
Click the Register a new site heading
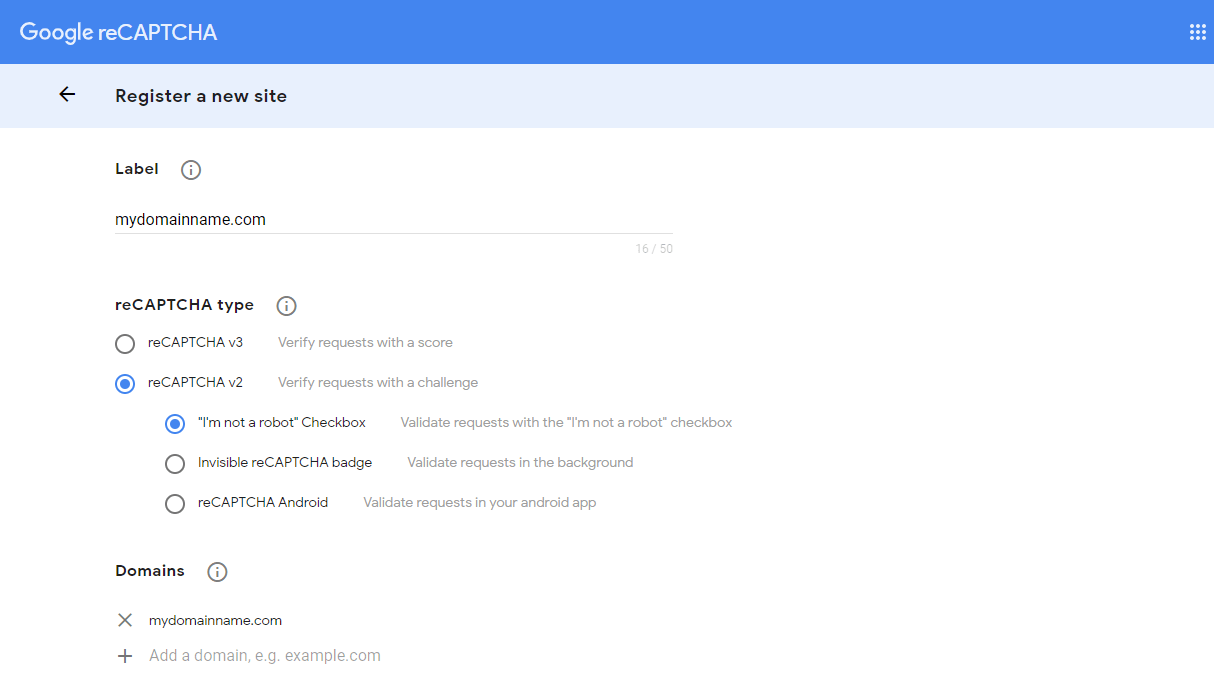click(x=201, y=96)
